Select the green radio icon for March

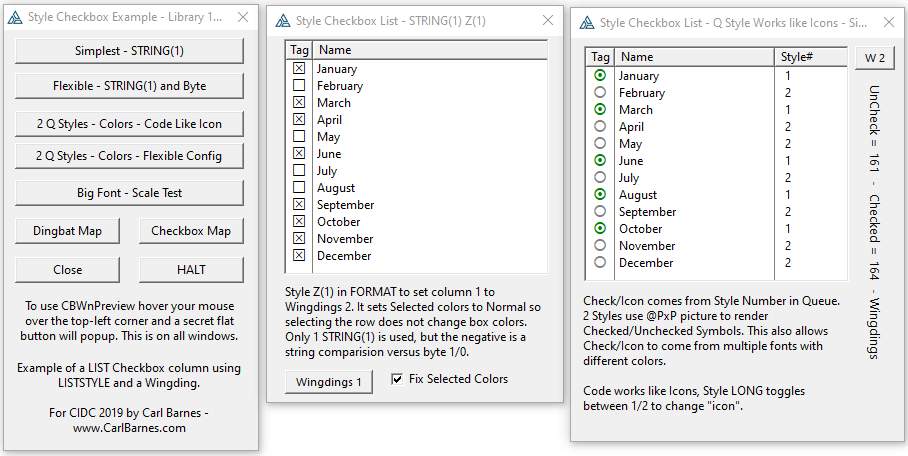600,110
